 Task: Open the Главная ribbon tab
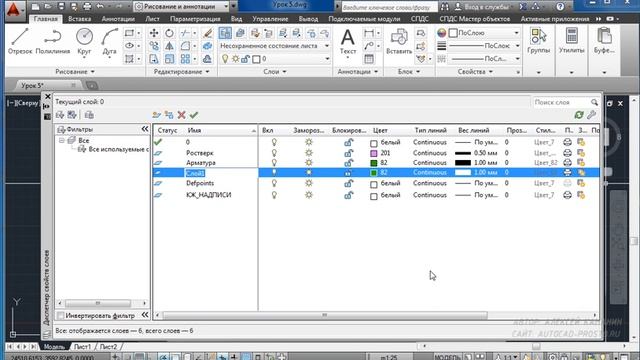click(x=45, y=19)
